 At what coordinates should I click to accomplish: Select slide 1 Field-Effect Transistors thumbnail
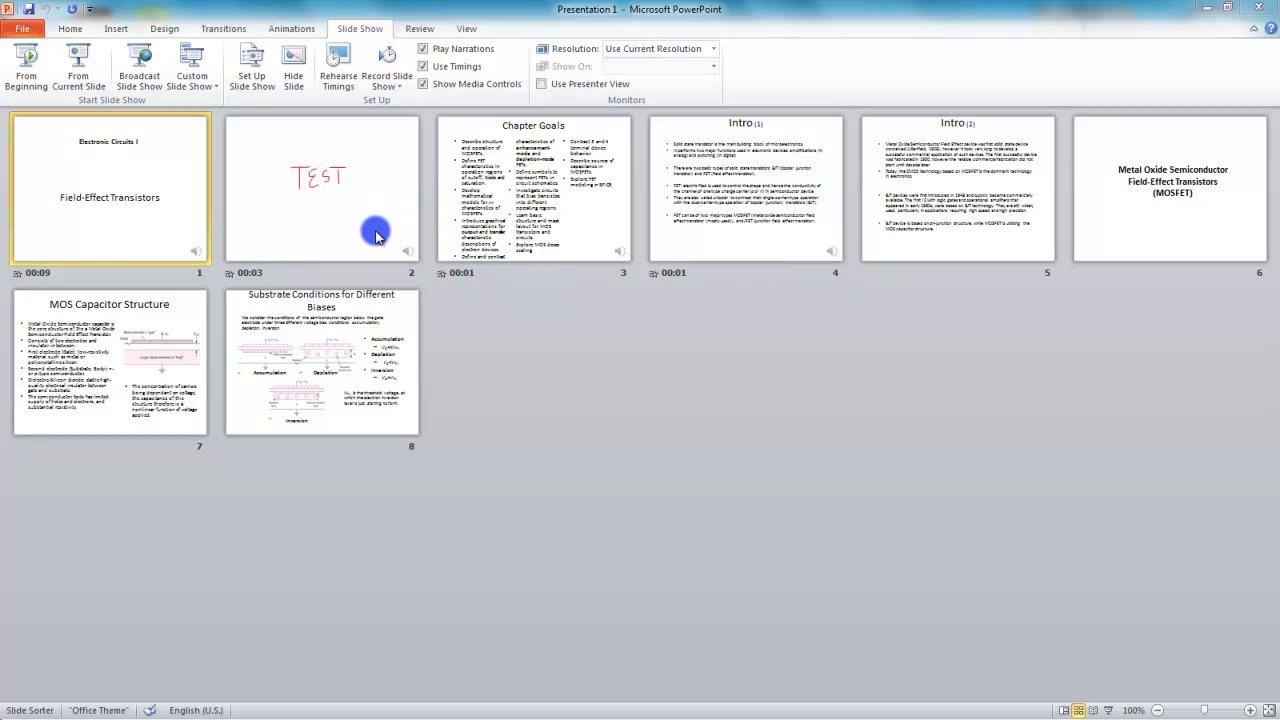[110, 188]
